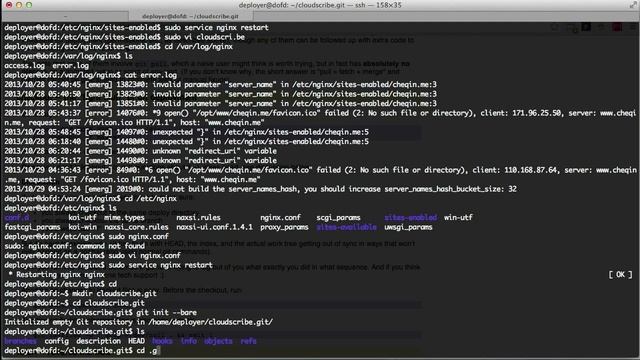Click 'sudo: nginx.conf: command not found' message
The width and height of the screenshot is (640, 360).
[74, 246]
